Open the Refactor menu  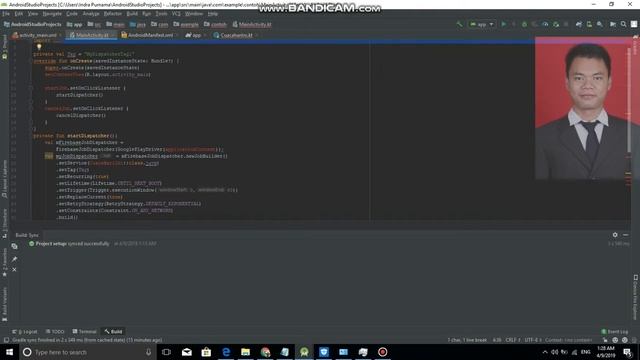click(113, 14)
